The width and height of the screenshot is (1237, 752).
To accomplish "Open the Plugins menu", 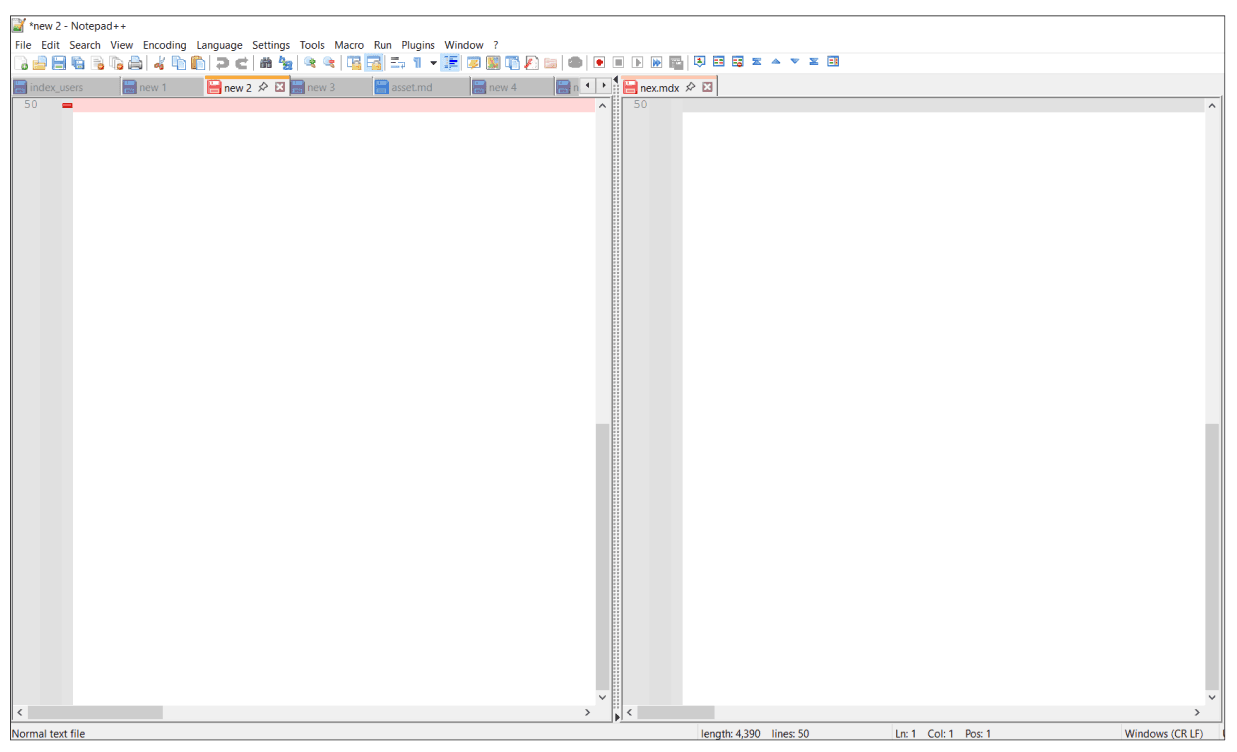I will tap(418, 45).
